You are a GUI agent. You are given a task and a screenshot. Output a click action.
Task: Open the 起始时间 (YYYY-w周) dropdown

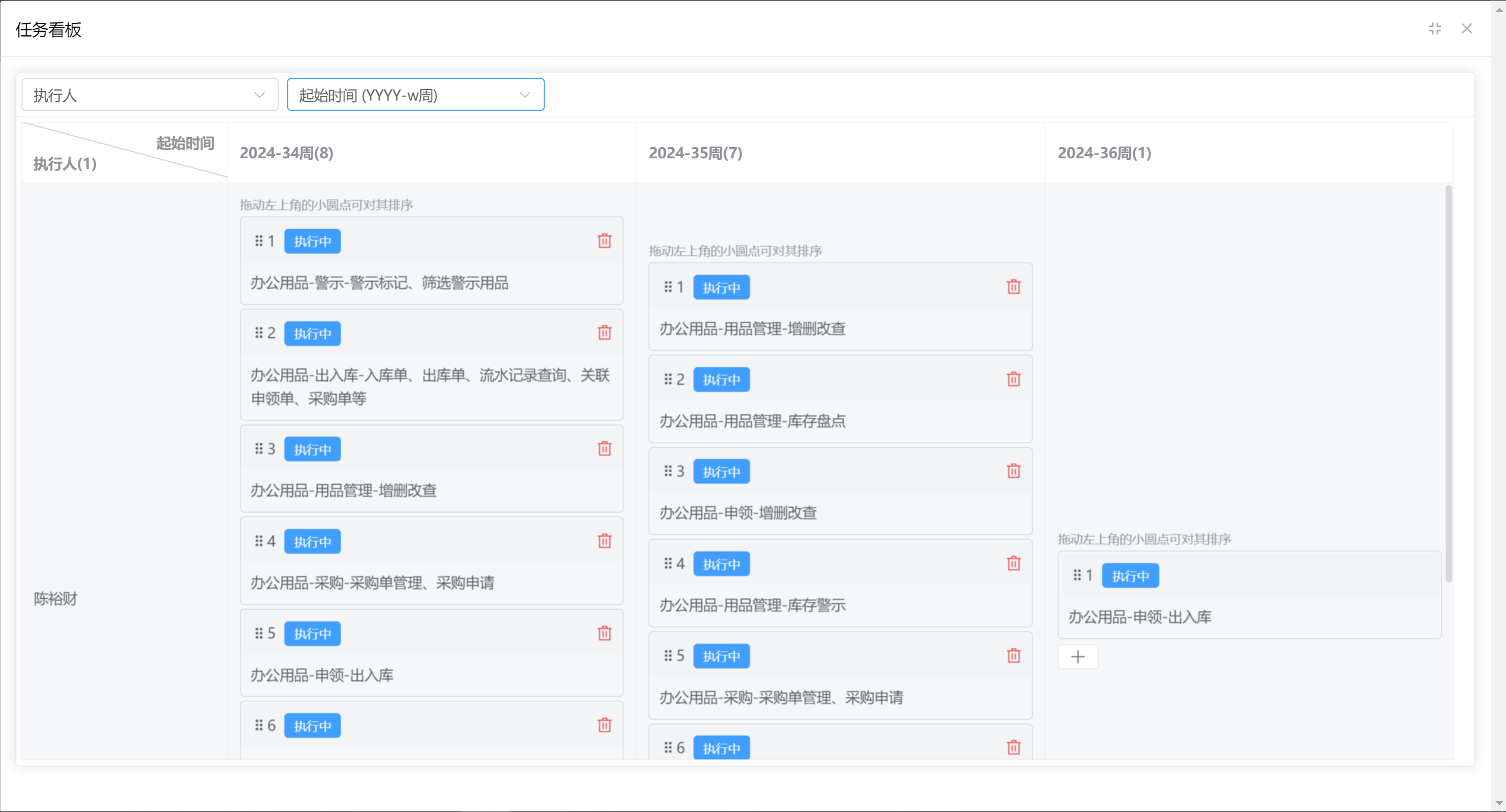tap(415, 95)
